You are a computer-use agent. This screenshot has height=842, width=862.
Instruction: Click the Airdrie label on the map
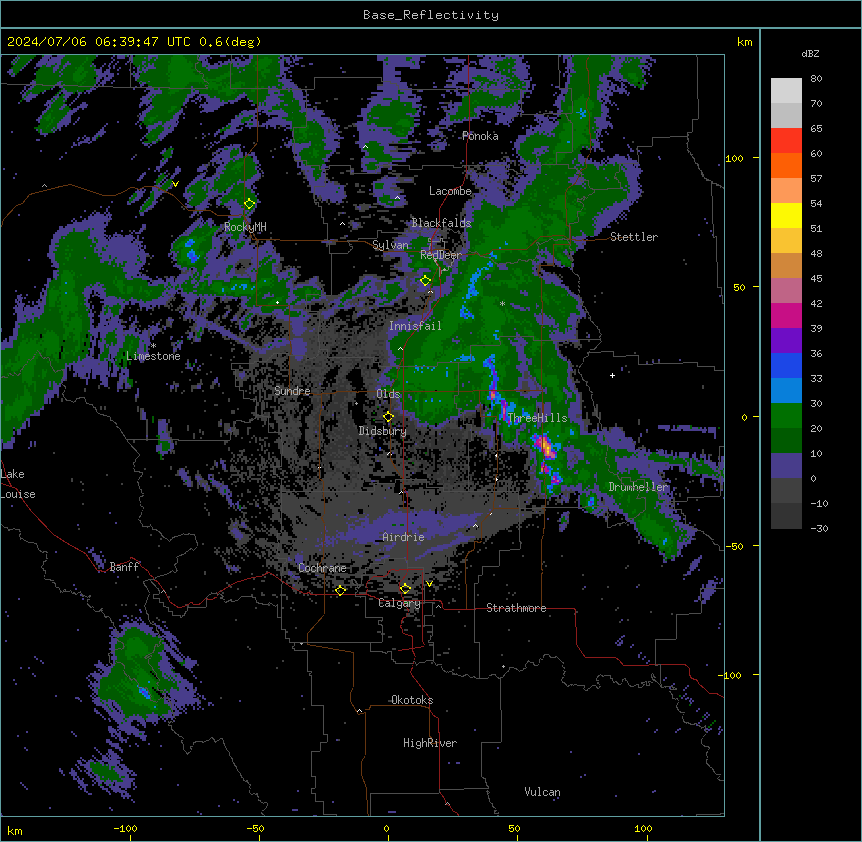point(403,537)
